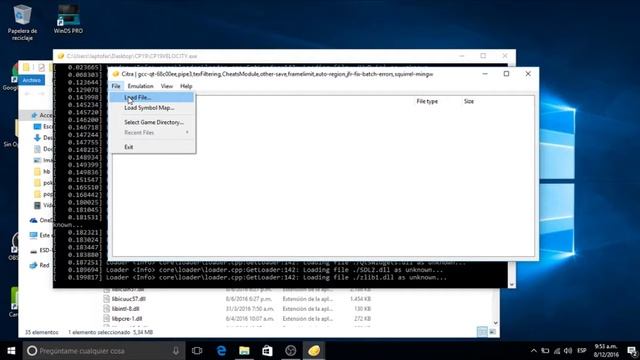Click the network tray icon
Screen dimensions: 640x360
coord(557,351)
